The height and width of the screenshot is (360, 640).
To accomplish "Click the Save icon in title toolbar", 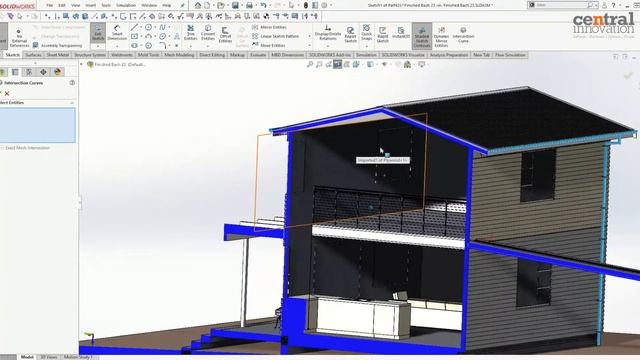I will pyautogui.click(x=235, y=5).
